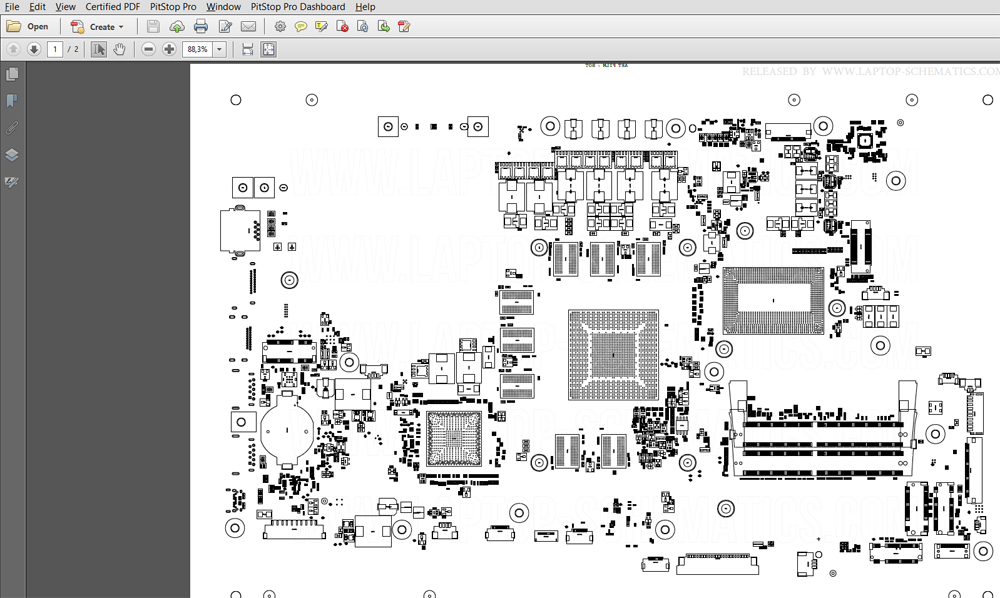This screenshot has width=1000, height=598.
Task: Expand the zoom percentage dropdown
Action: click(x=219, y=49)
